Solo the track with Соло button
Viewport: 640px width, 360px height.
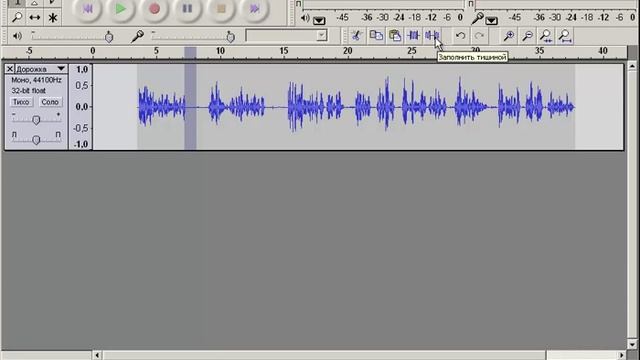50,102
